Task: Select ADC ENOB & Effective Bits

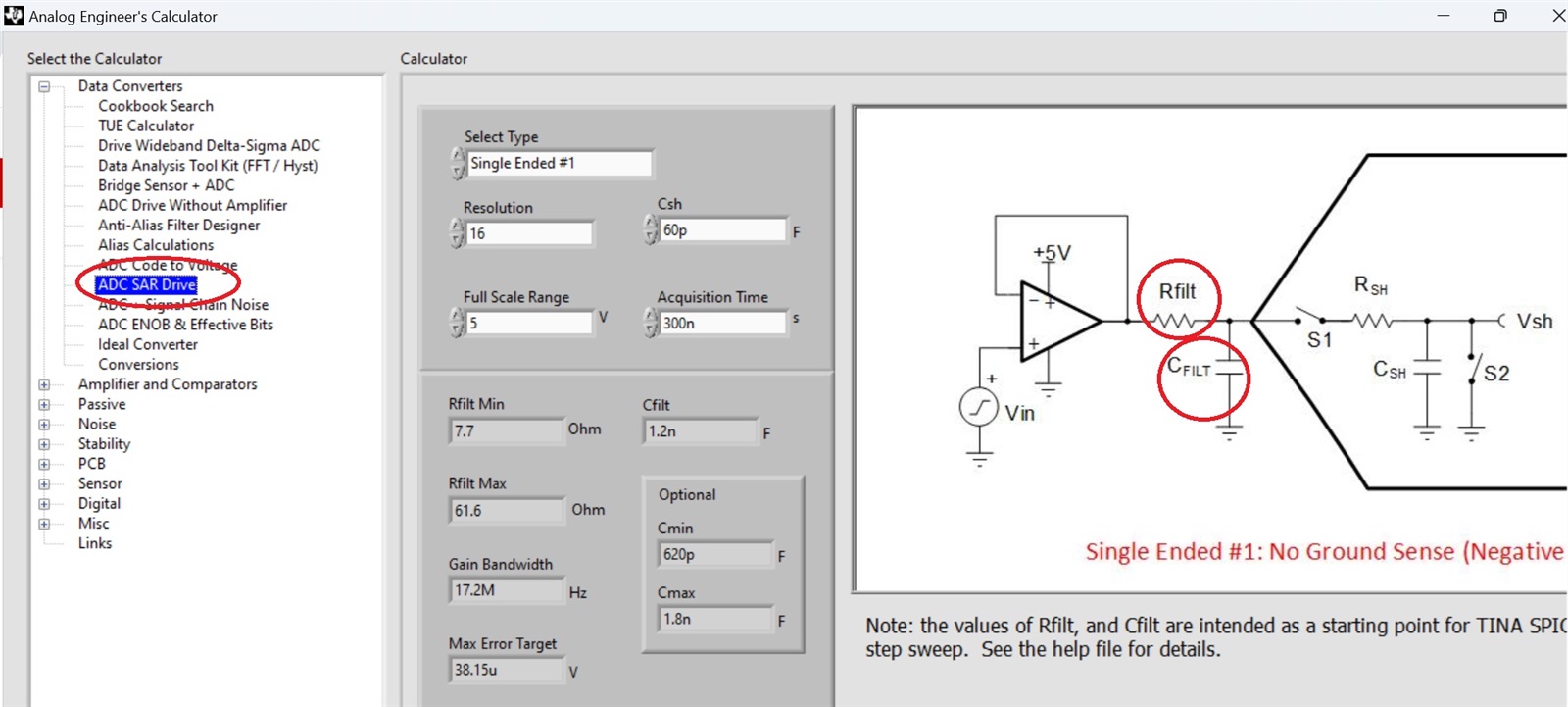Action: point(186,325)
